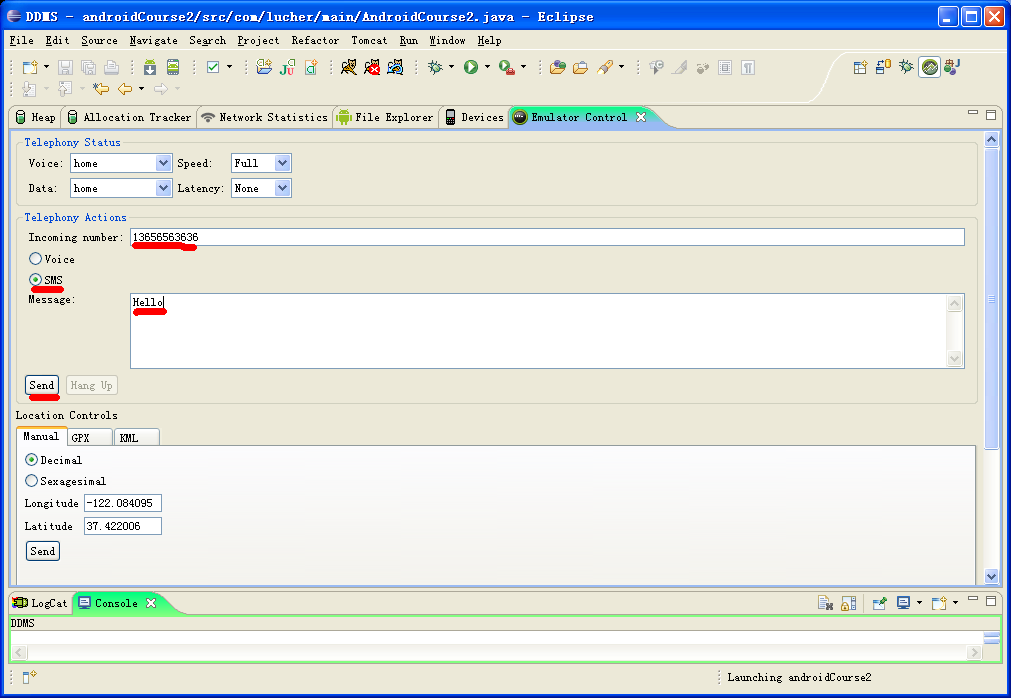
Task: Select the Voice radio button
Action: pos(35,259)
